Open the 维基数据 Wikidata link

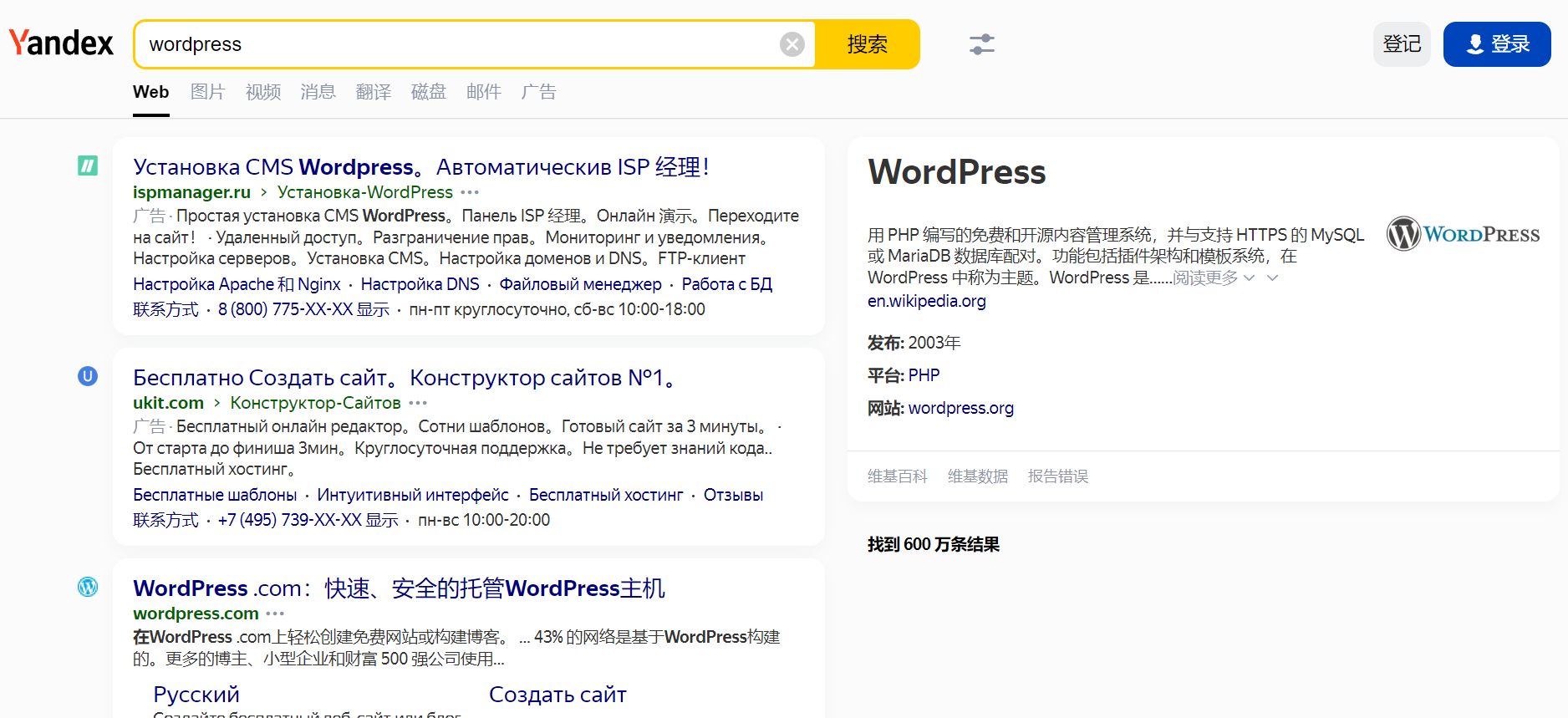(x=978, y=476)
